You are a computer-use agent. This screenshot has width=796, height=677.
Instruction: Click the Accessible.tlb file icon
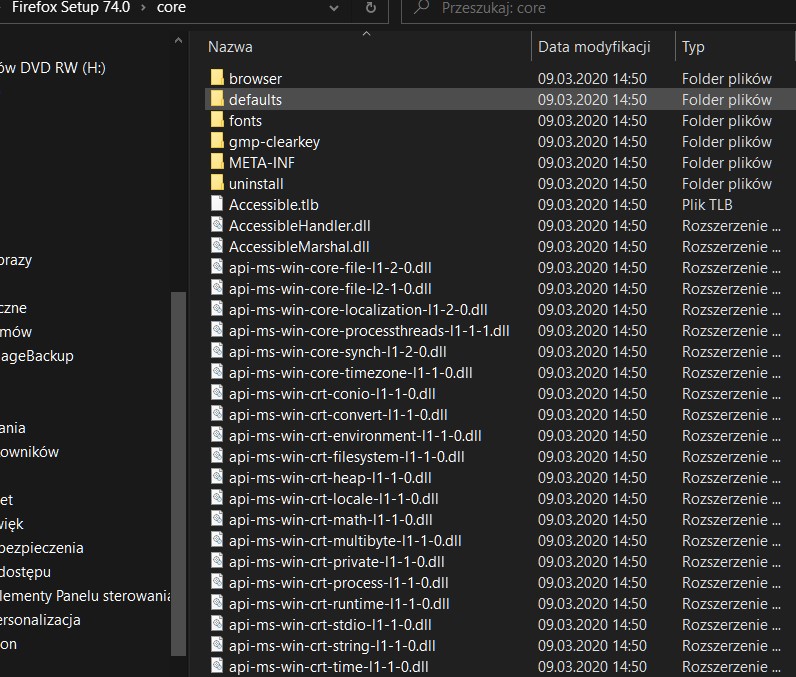pyautogui.click(x=217, y=204)
